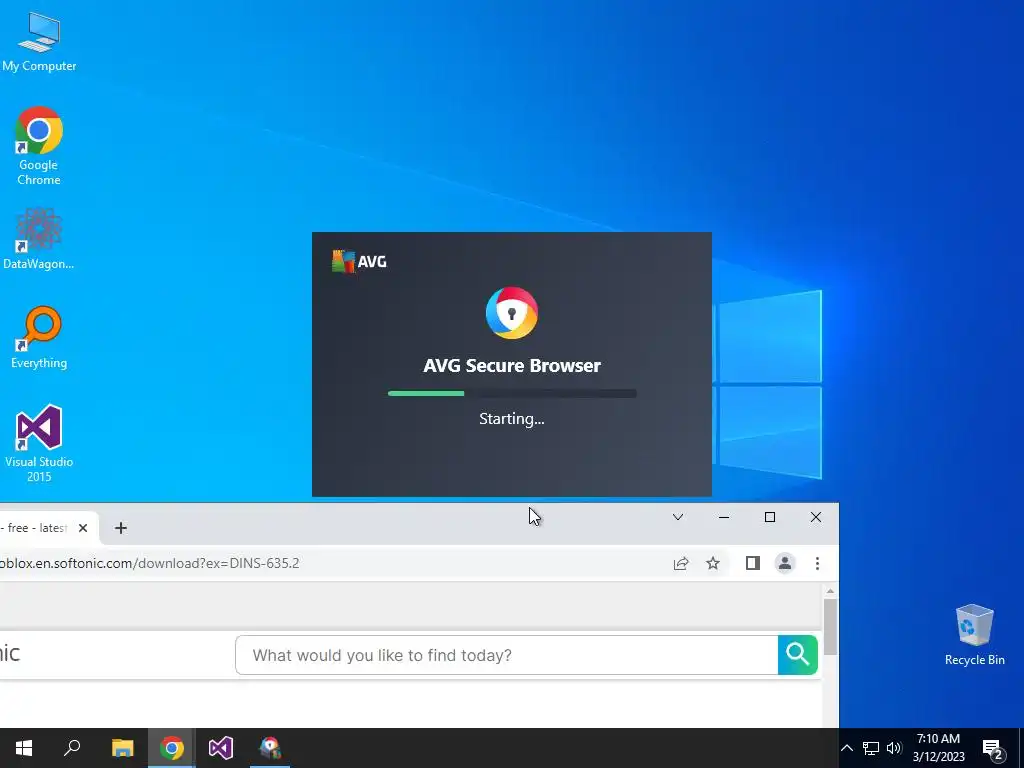Switch to the Softonic 'free - latest' tab
Screen dimensions: 1024x768
coord(36,528)
